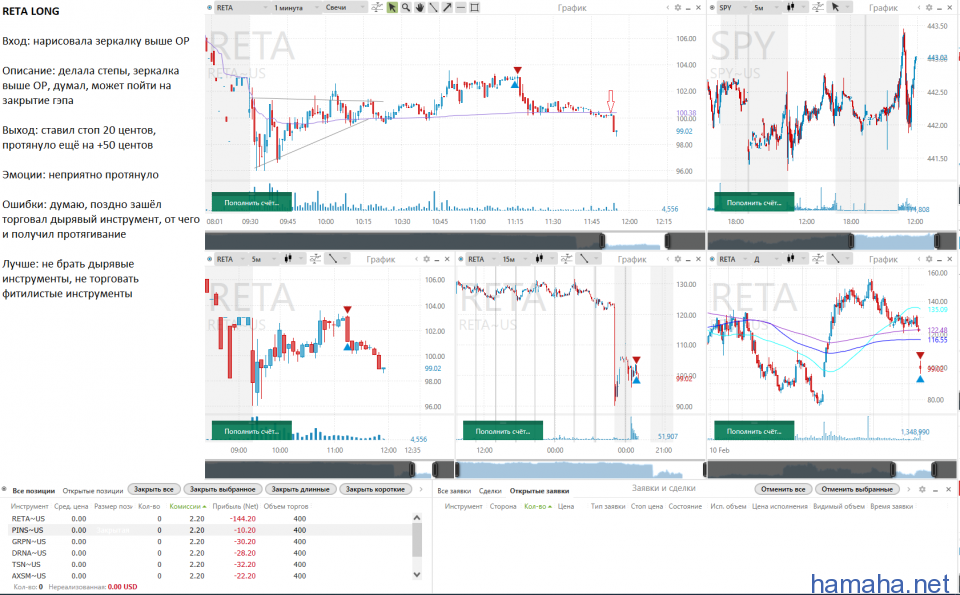
Task: Expand more buttons arrow after Закрыть короткие
Action: [x=421, y=489]
